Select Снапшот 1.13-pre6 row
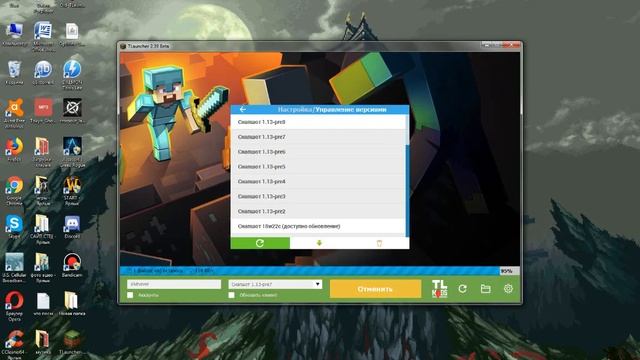 tap(318, 152)
